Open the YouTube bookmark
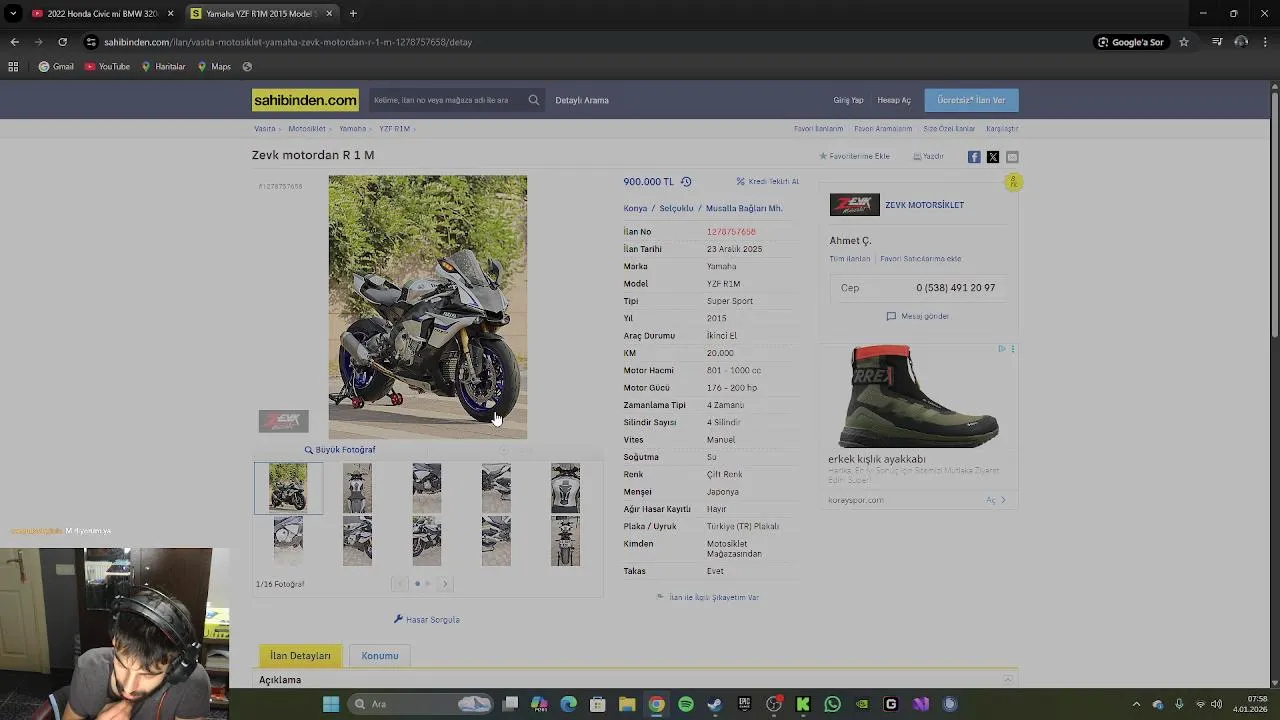The height and width of the screenshot is (720, 1280). coord(107,67)
